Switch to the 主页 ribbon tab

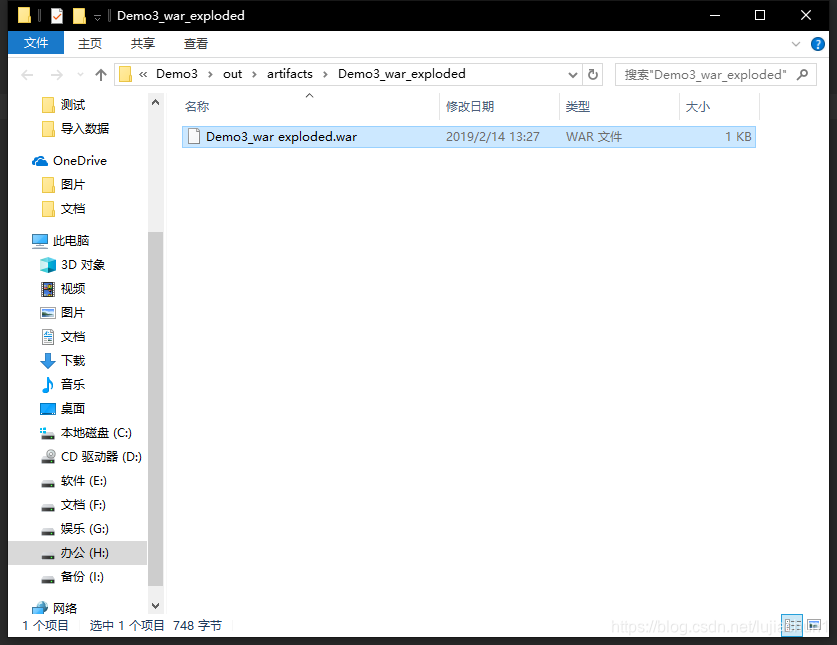tap(90, 43)
